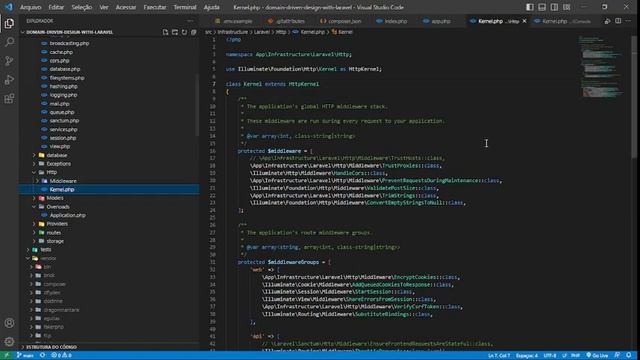
Task: Open the Terminal menu
Action: coord(185,7)
